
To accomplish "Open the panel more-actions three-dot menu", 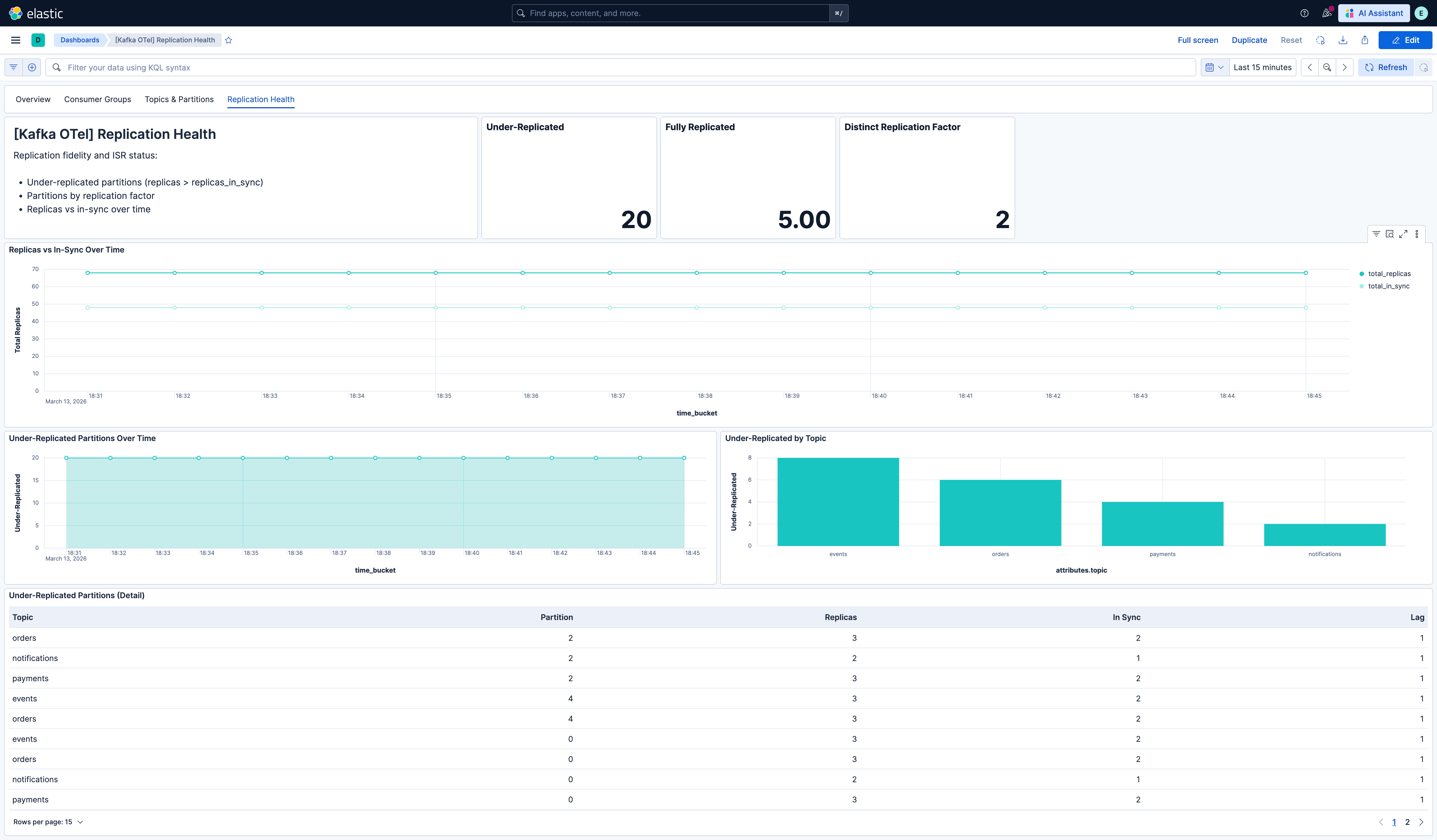I will pyautogui.click(x=1417, y=234).
